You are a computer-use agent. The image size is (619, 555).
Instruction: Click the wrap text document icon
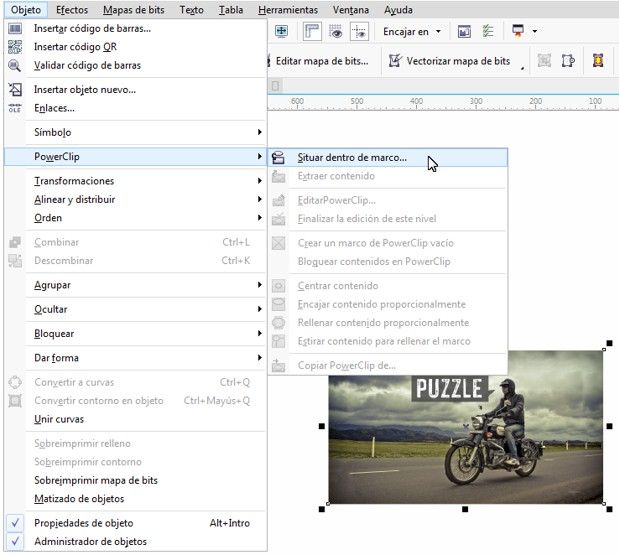(x=568, y=60)
